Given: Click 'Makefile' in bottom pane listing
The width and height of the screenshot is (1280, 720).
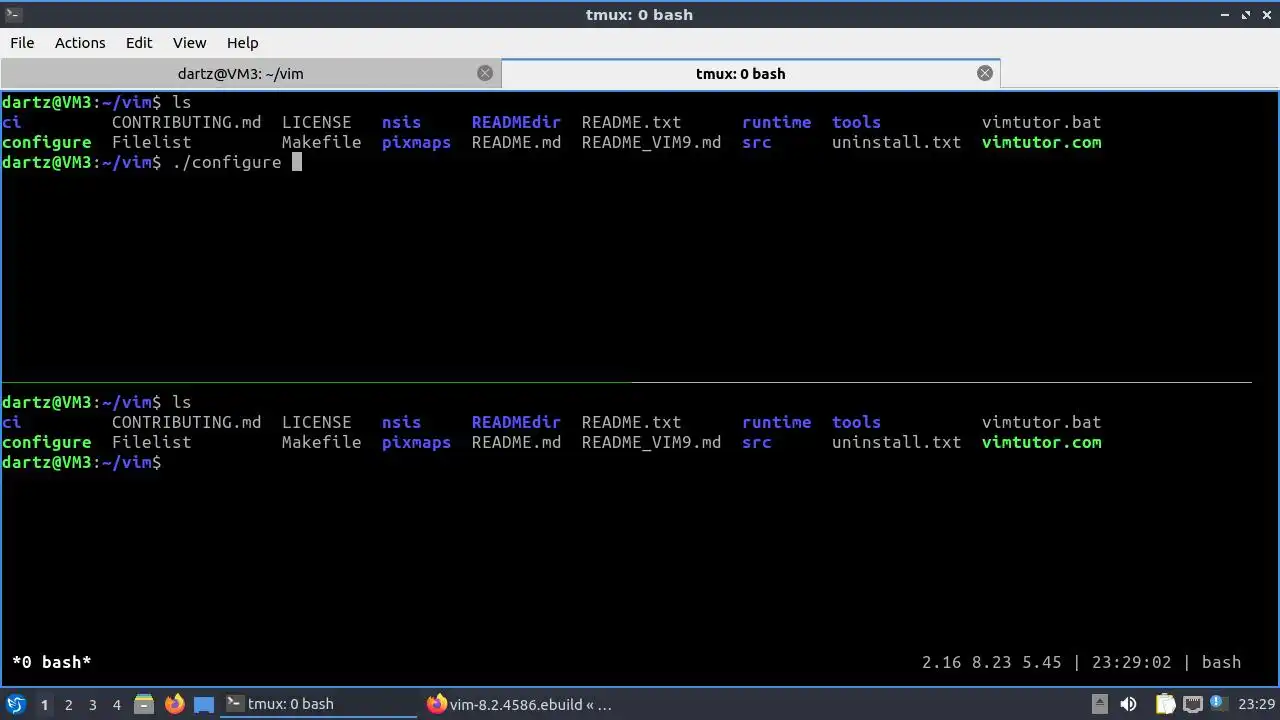Looking at the screenshot, I should [x=321, y=442].
